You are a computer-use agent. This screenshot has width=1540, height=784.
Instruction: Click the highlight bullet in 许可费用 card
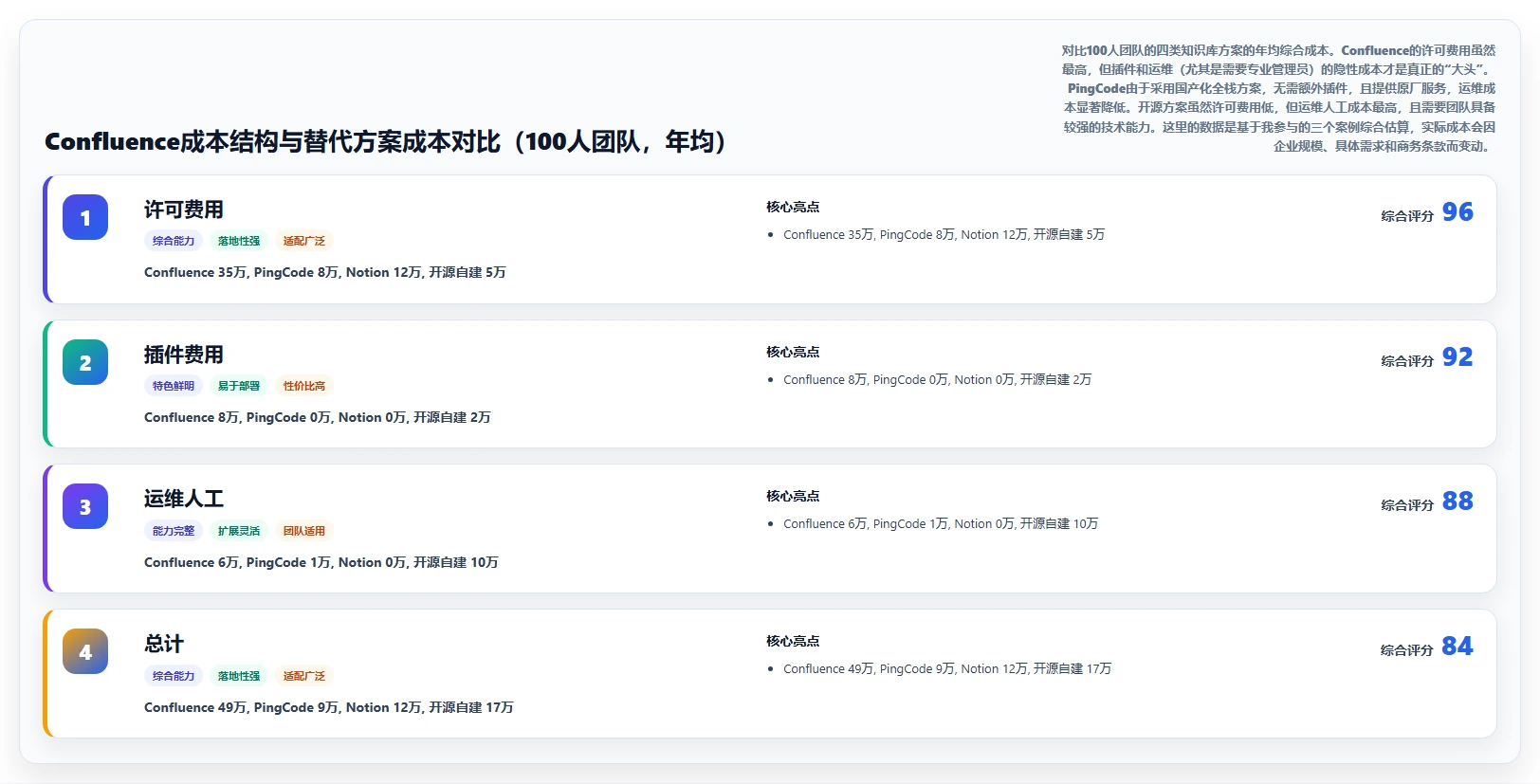(944, 234)
